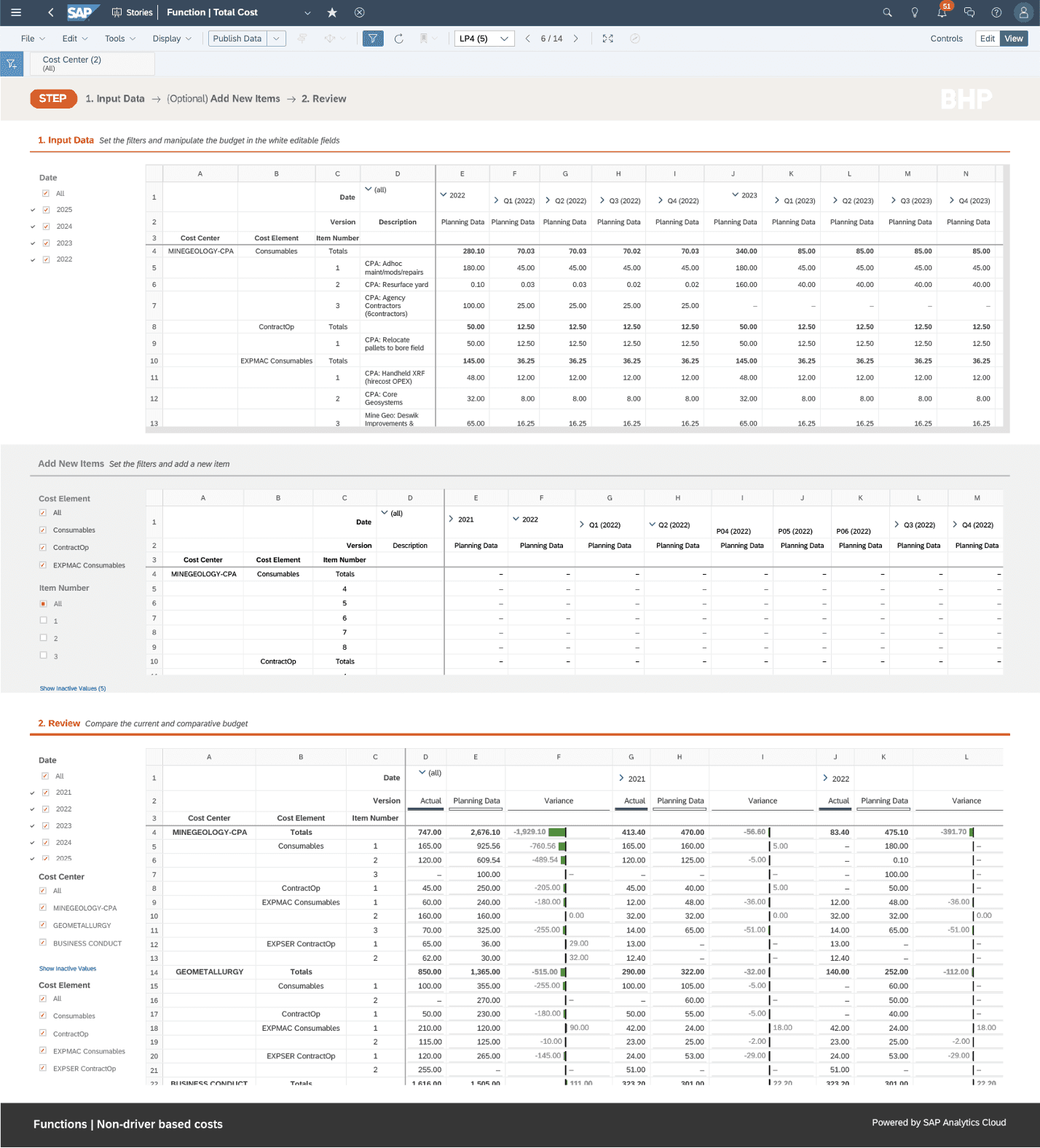Collapse Q2 (2022) in Add New Items table

[652, 524]
